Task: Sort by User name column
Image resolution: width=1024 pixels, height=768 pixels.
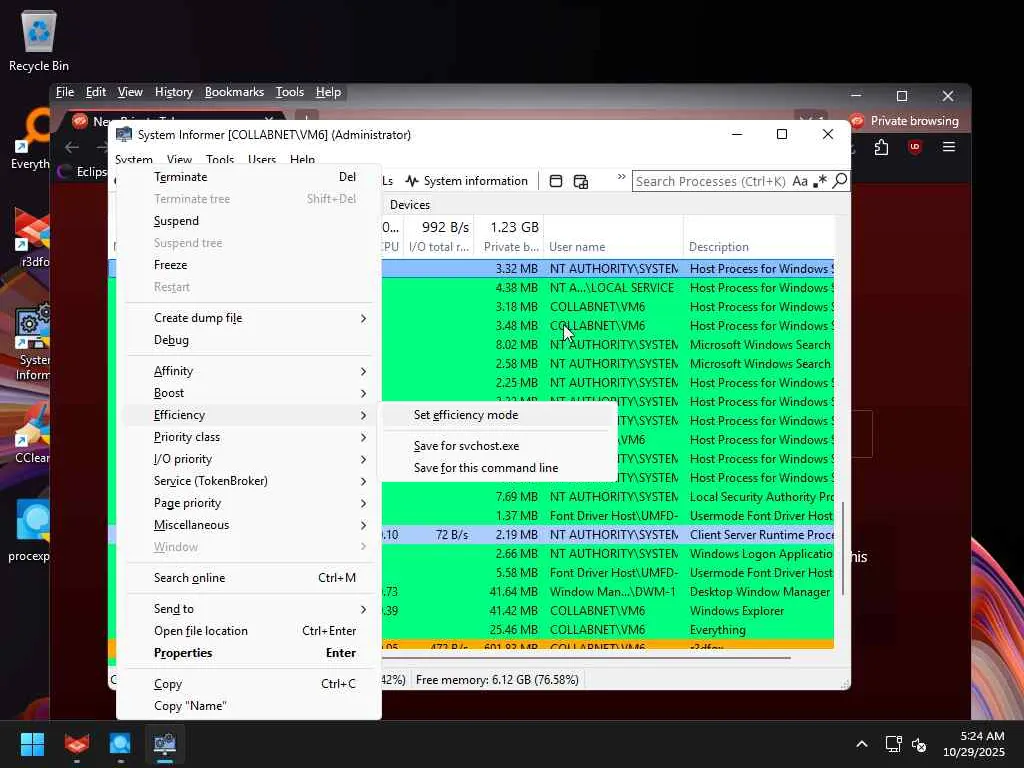Action: (613, 247)
